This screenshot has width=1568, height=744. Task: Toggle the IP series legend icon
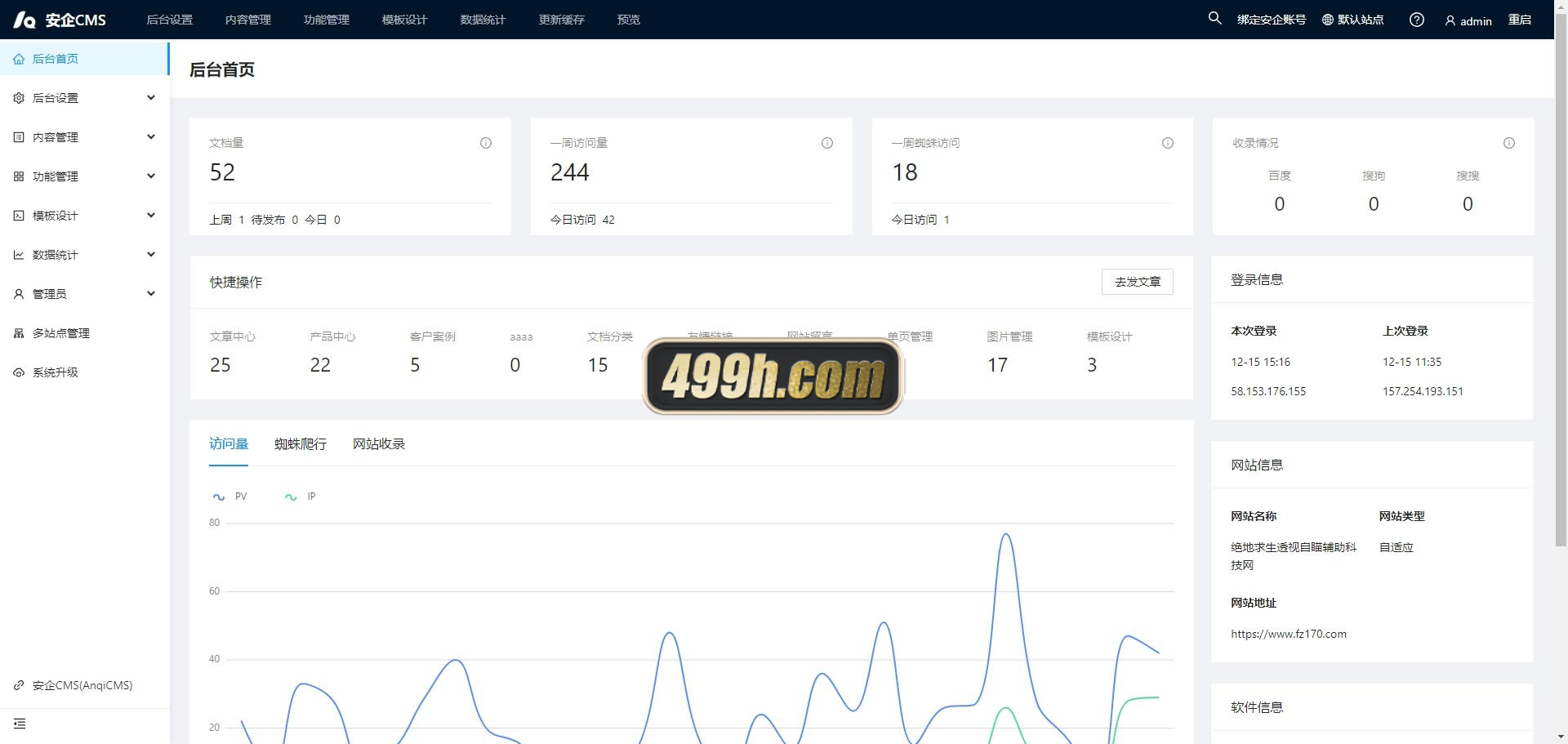point(291,497)
